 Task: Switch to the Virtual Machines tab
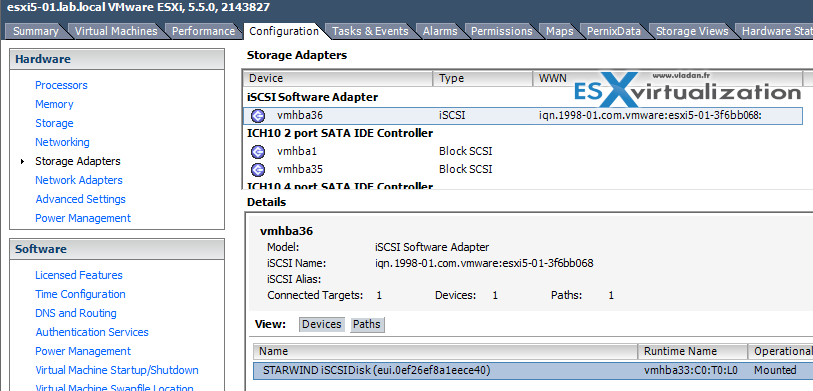[116, 31]
